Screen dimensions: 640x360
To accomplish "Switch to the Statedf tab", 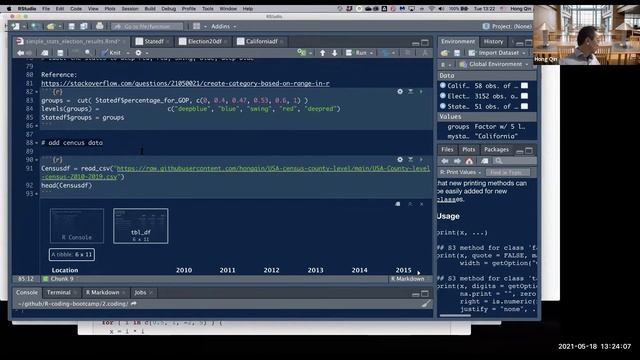I will [153, 41].
